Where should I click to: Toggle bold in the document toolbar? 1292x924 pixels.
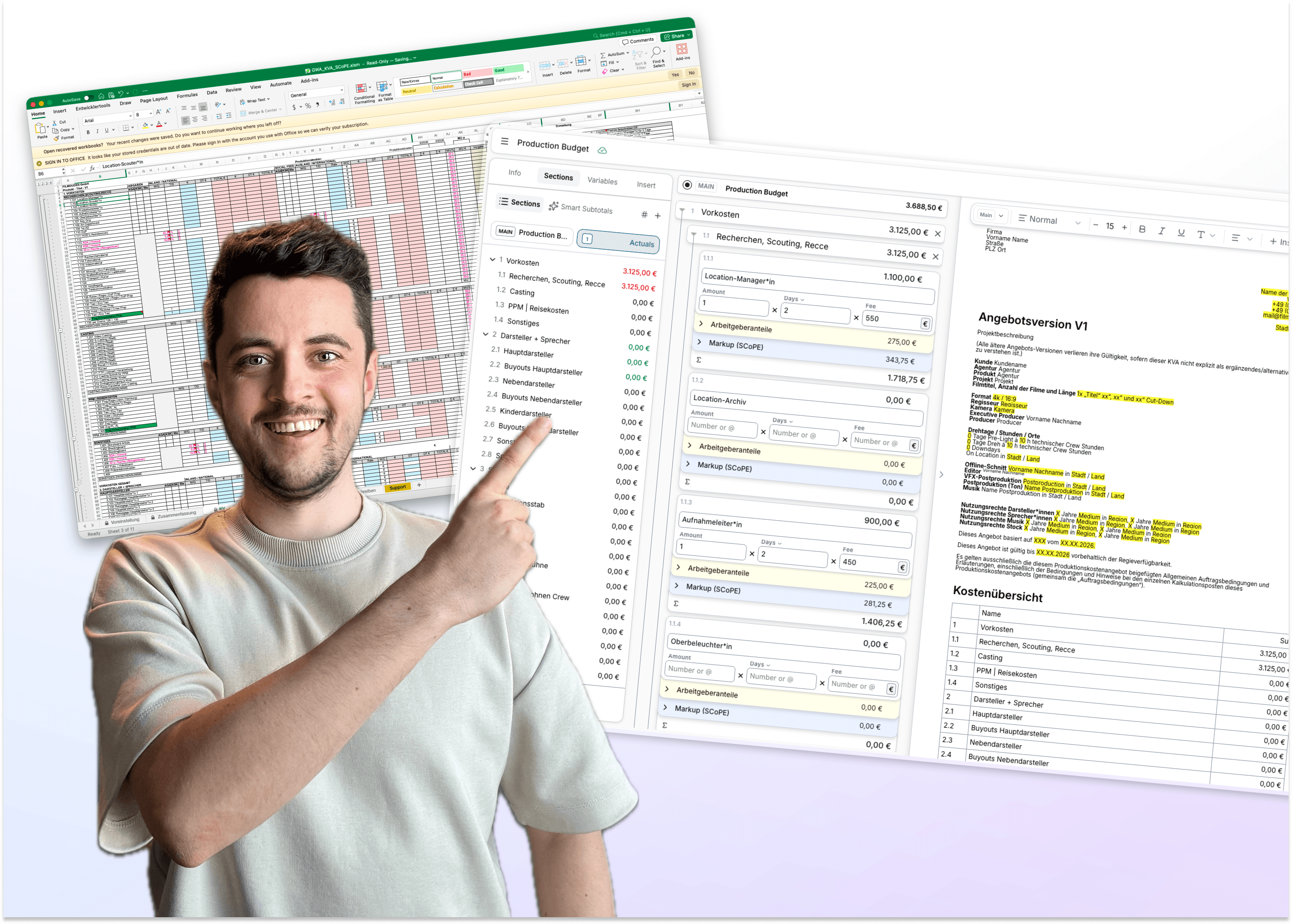[1142, 229]
